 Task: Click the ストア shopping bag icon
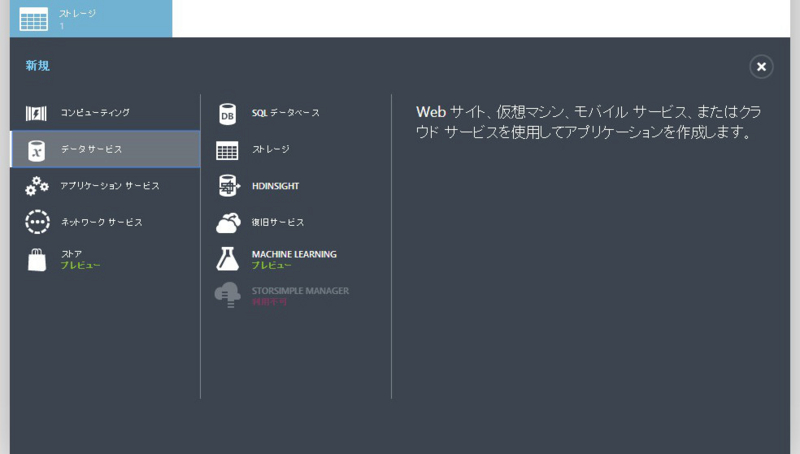[x=37, y=260]
